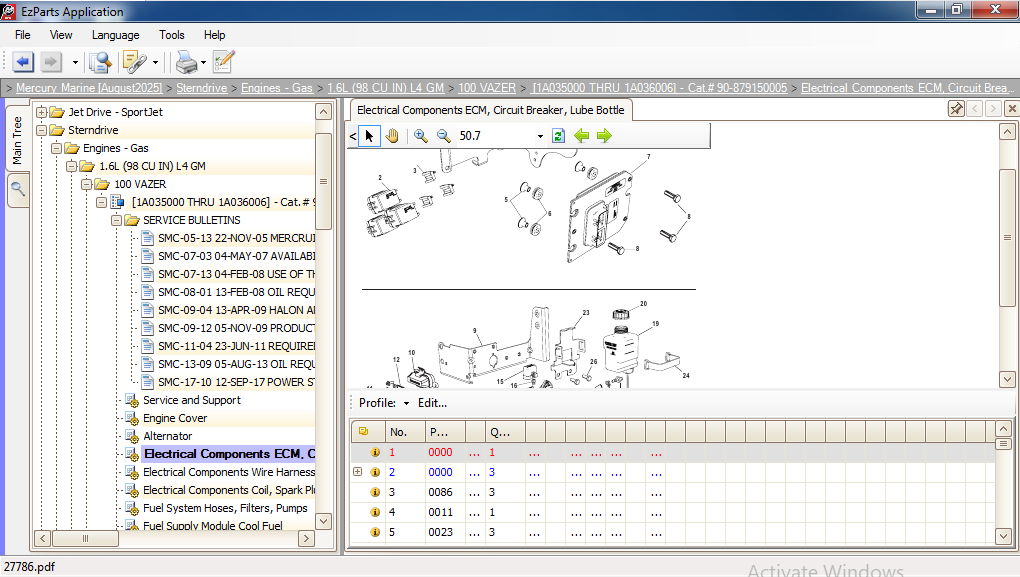Follow the 1.6L (98 CU IN) L4 GM breadcrumb
Screen dimensions: 1020x577
coord(385,88)
